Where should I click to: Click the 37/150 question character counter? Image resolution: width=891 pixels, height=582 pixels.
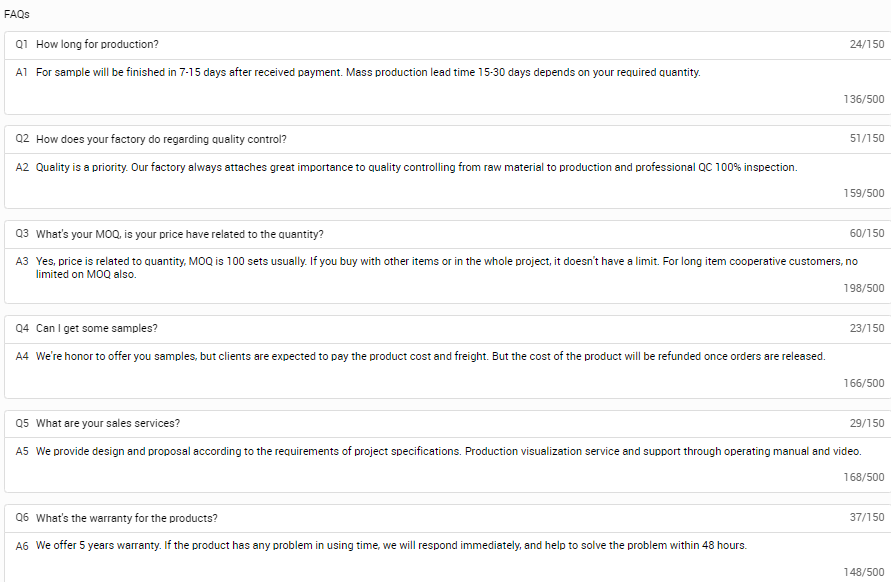point(866,518)
